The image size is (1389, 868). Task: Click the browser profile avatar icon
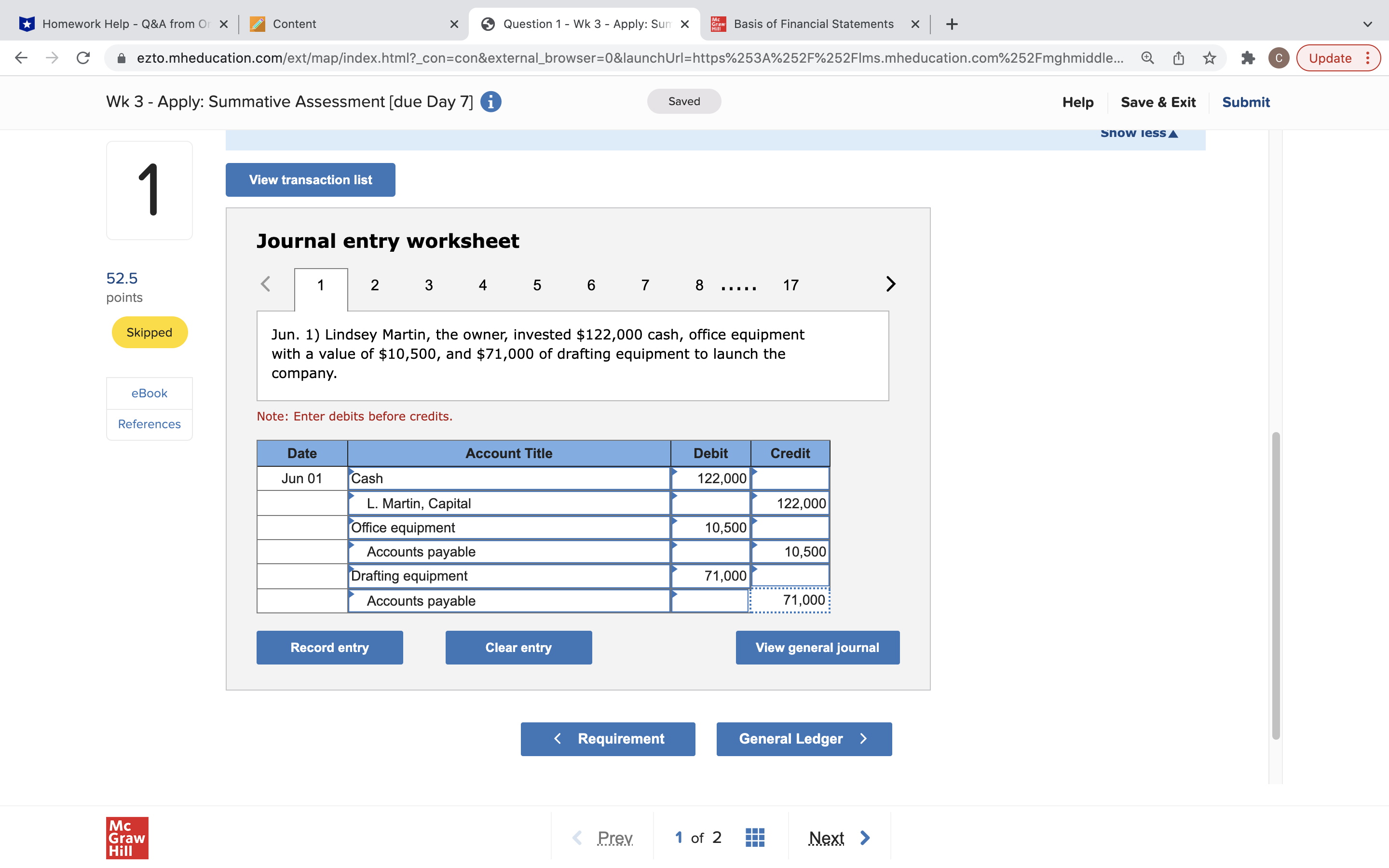point(1278,57)
